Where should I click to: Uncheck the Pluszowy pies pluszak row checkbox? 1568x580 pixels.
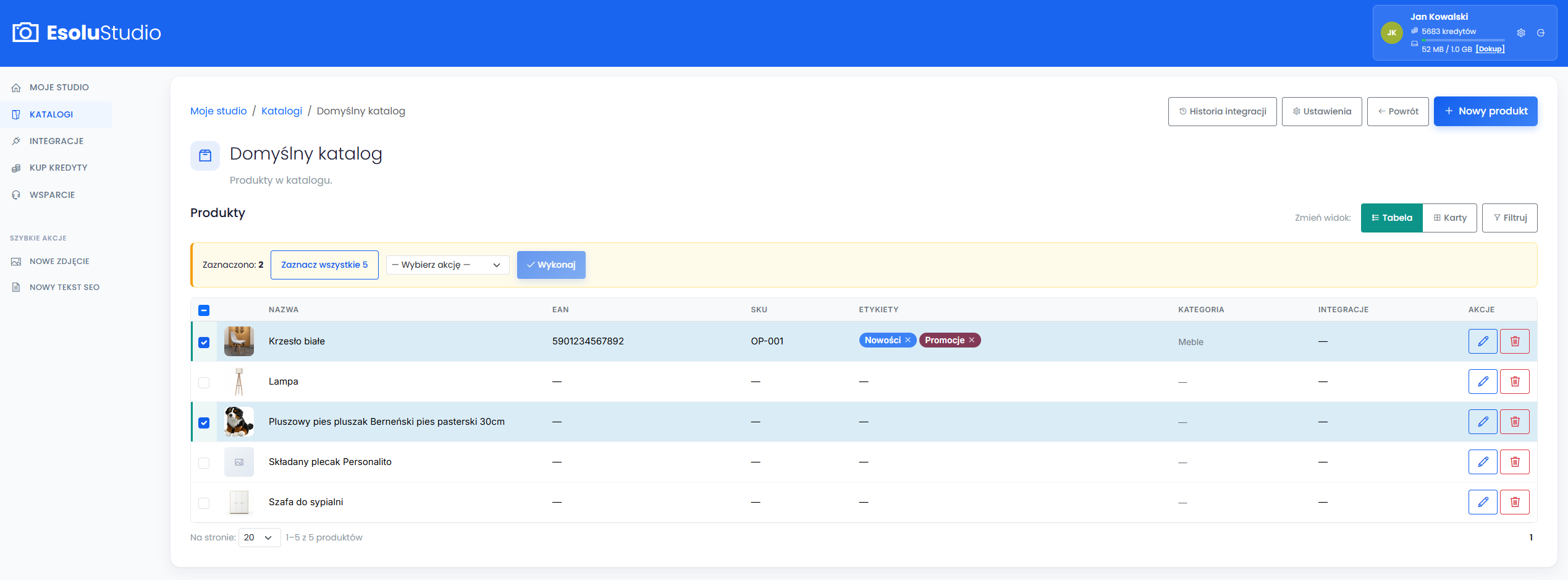(x=204, y=422)
